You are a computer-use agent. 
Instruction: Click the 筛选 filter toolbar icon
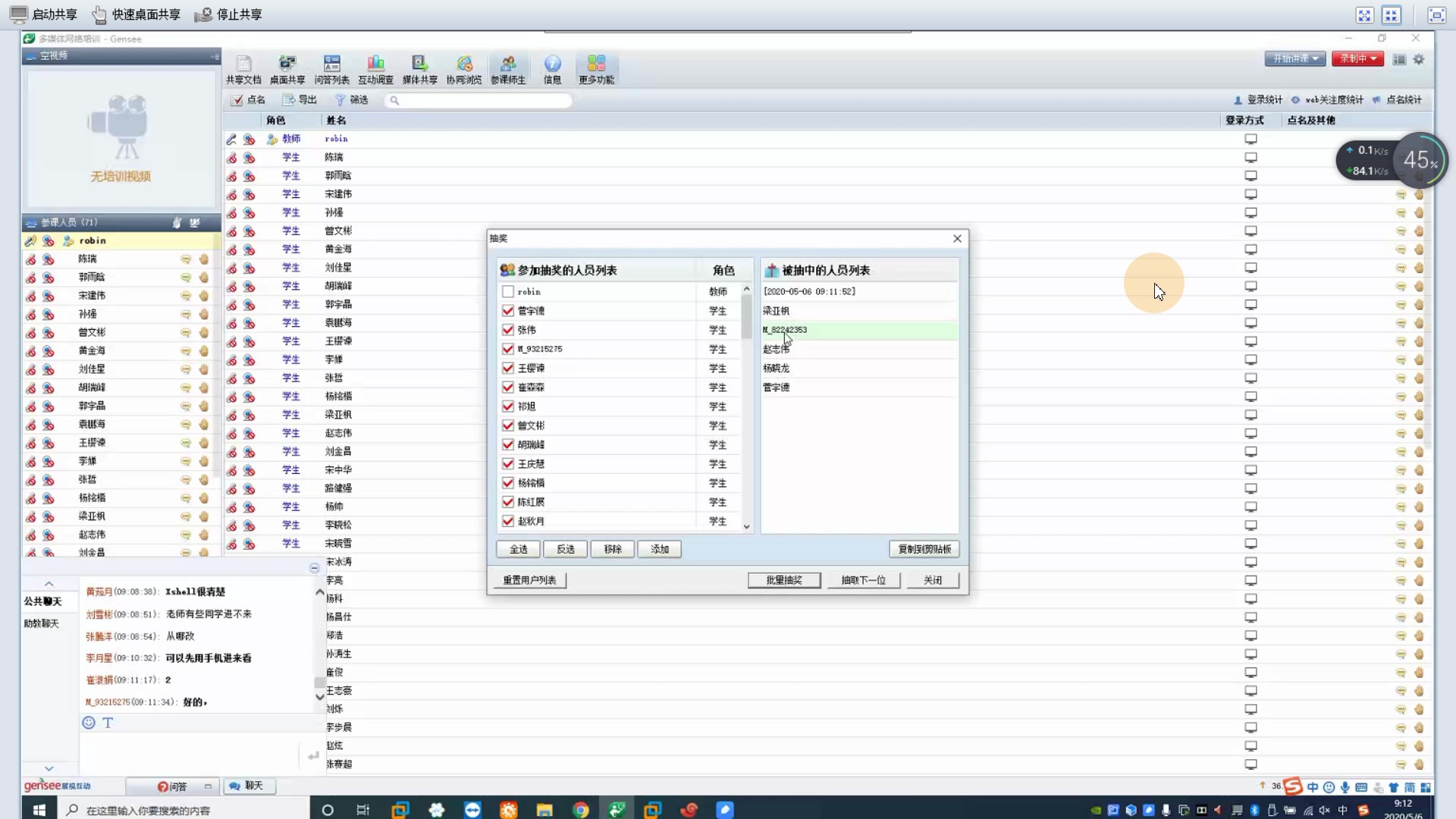click(351, 99)
